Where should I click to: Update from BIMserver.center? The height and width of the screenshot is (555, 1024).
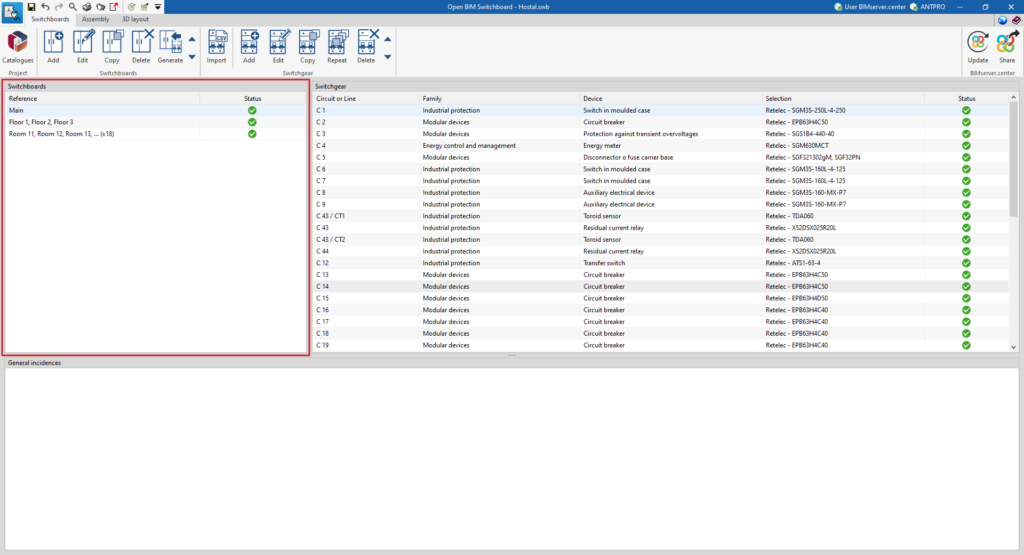coord(978,46)
